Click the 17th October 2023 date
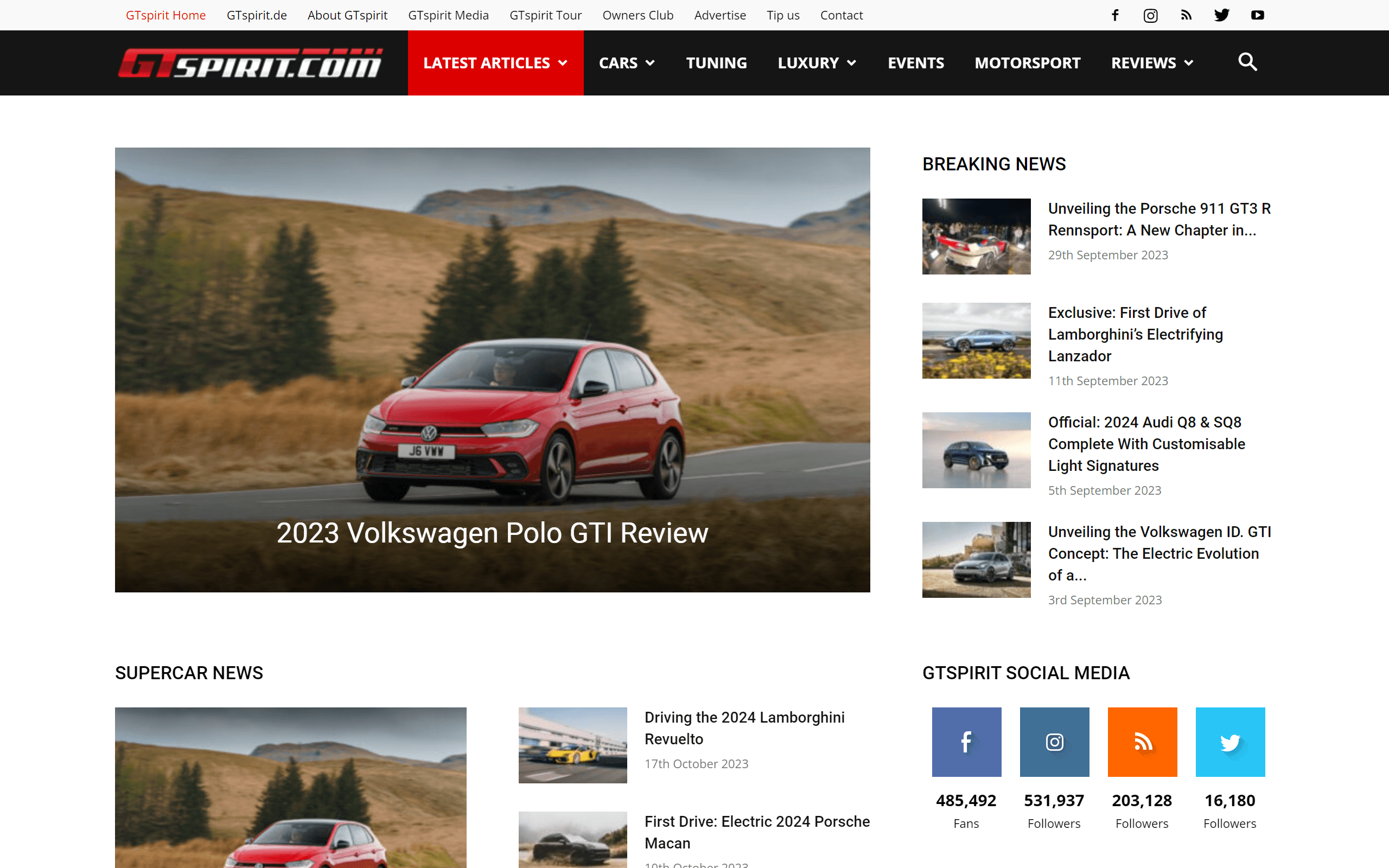The image size is (1389, 868). [x=696, y=763]
